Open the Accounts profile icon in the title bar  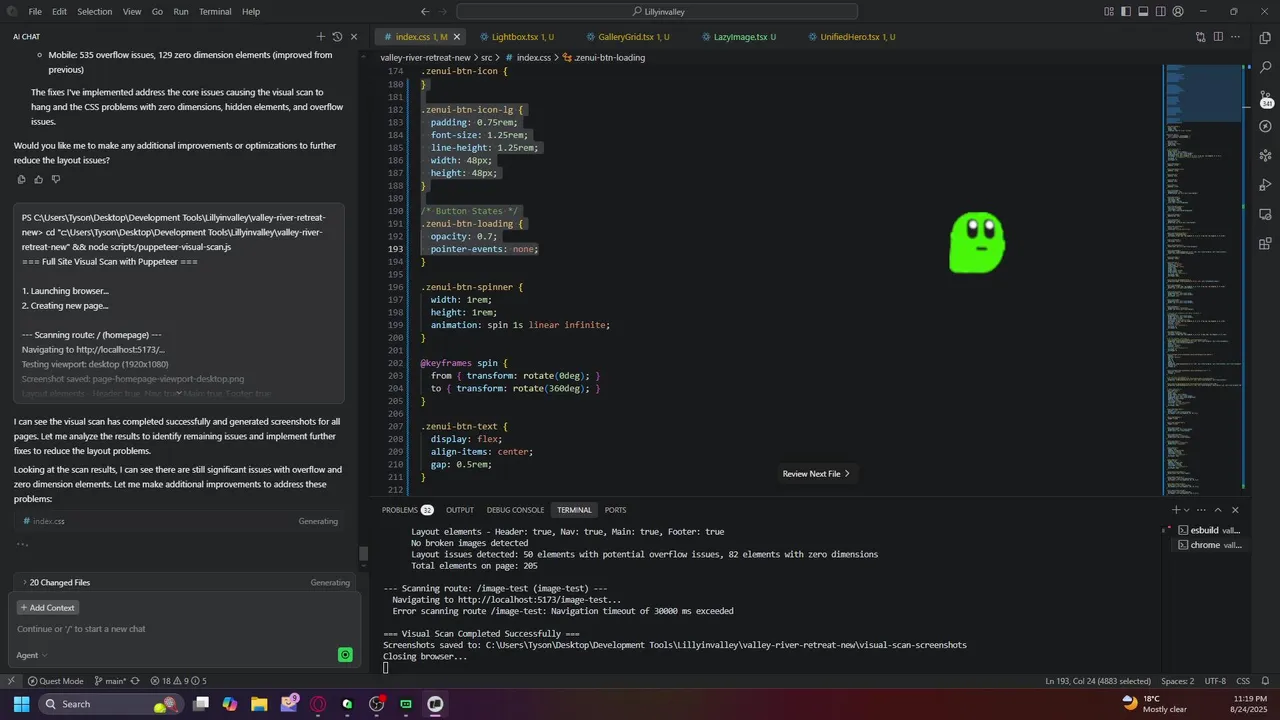point(1178,11)
